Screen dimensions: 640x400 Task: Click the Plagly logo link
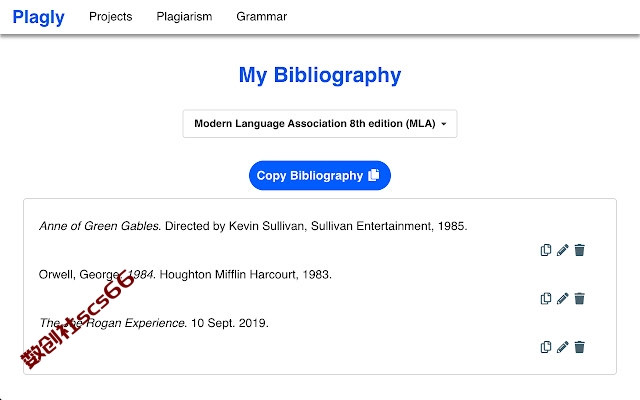[x=38, y=17]
